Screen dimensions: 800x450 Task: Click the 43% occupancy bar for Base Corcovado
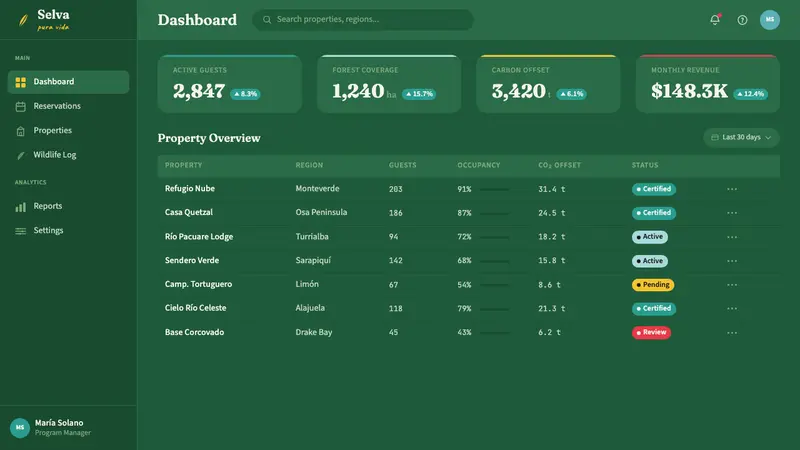point(494,333)
